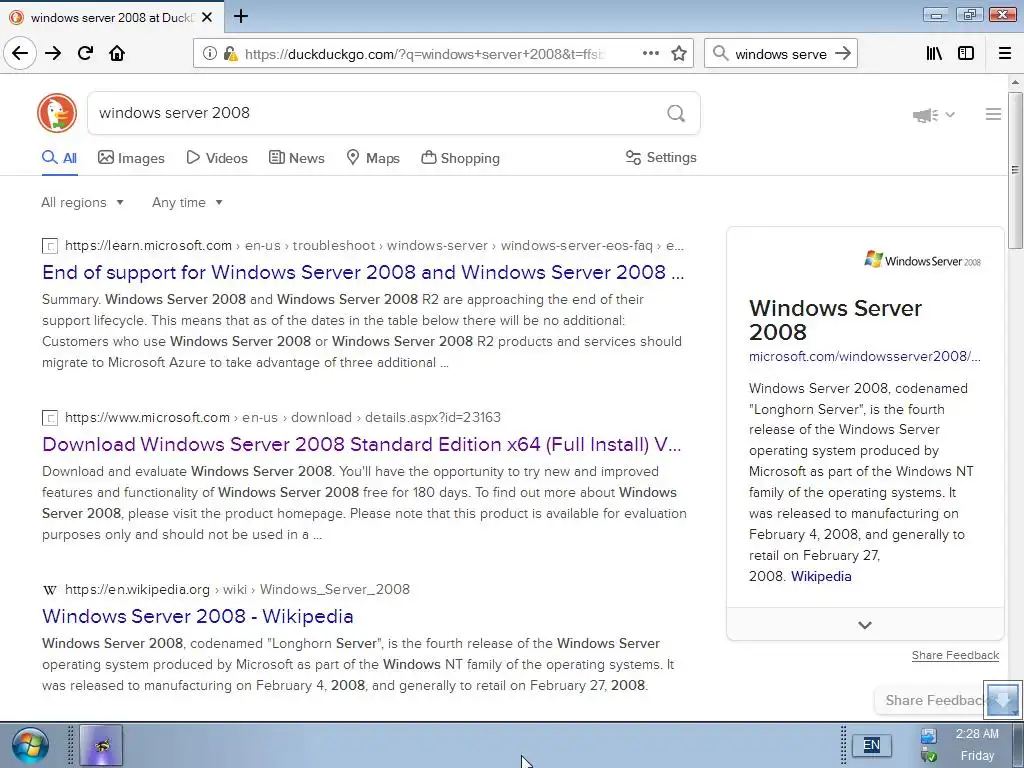Screen dimensions: 1024x768
Task: Click favicon beside learn.microsoft.com result
Action: tap(50, 246)
